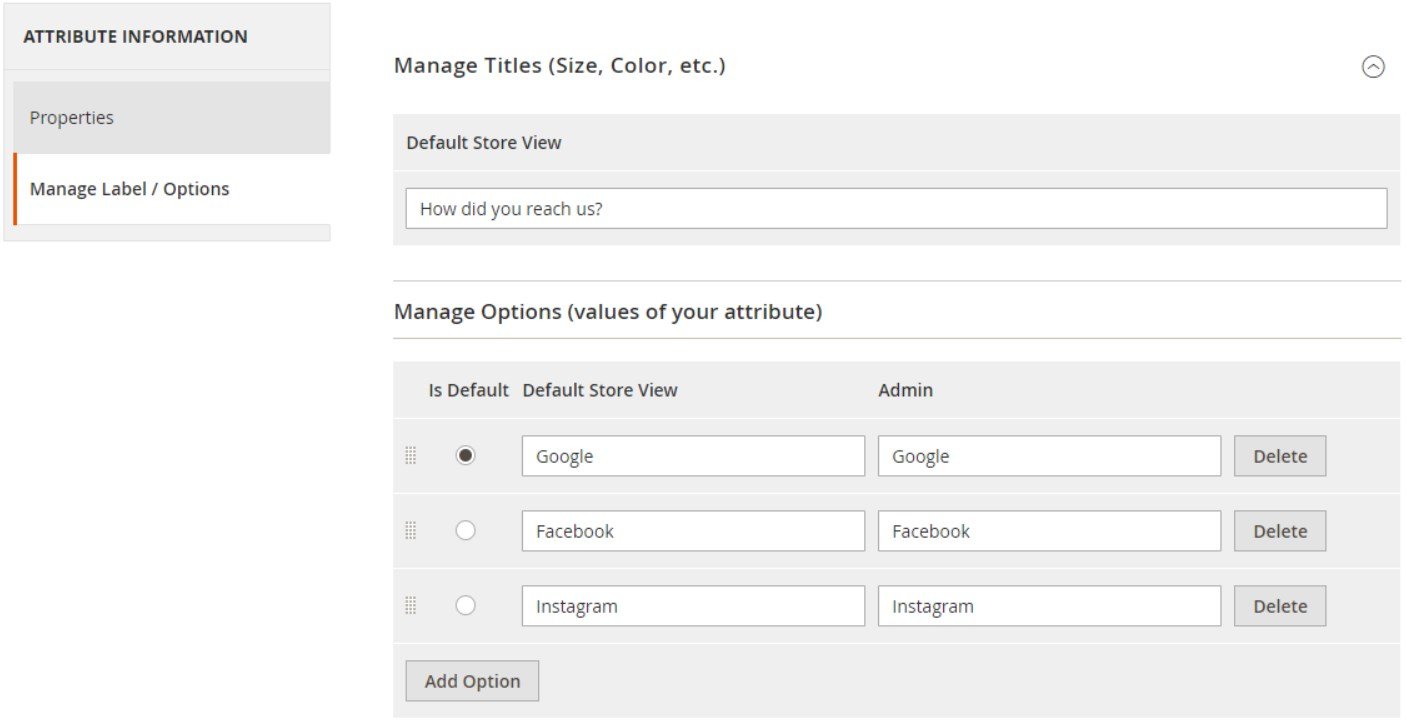Click the drag handle of Instagram row

410,606
